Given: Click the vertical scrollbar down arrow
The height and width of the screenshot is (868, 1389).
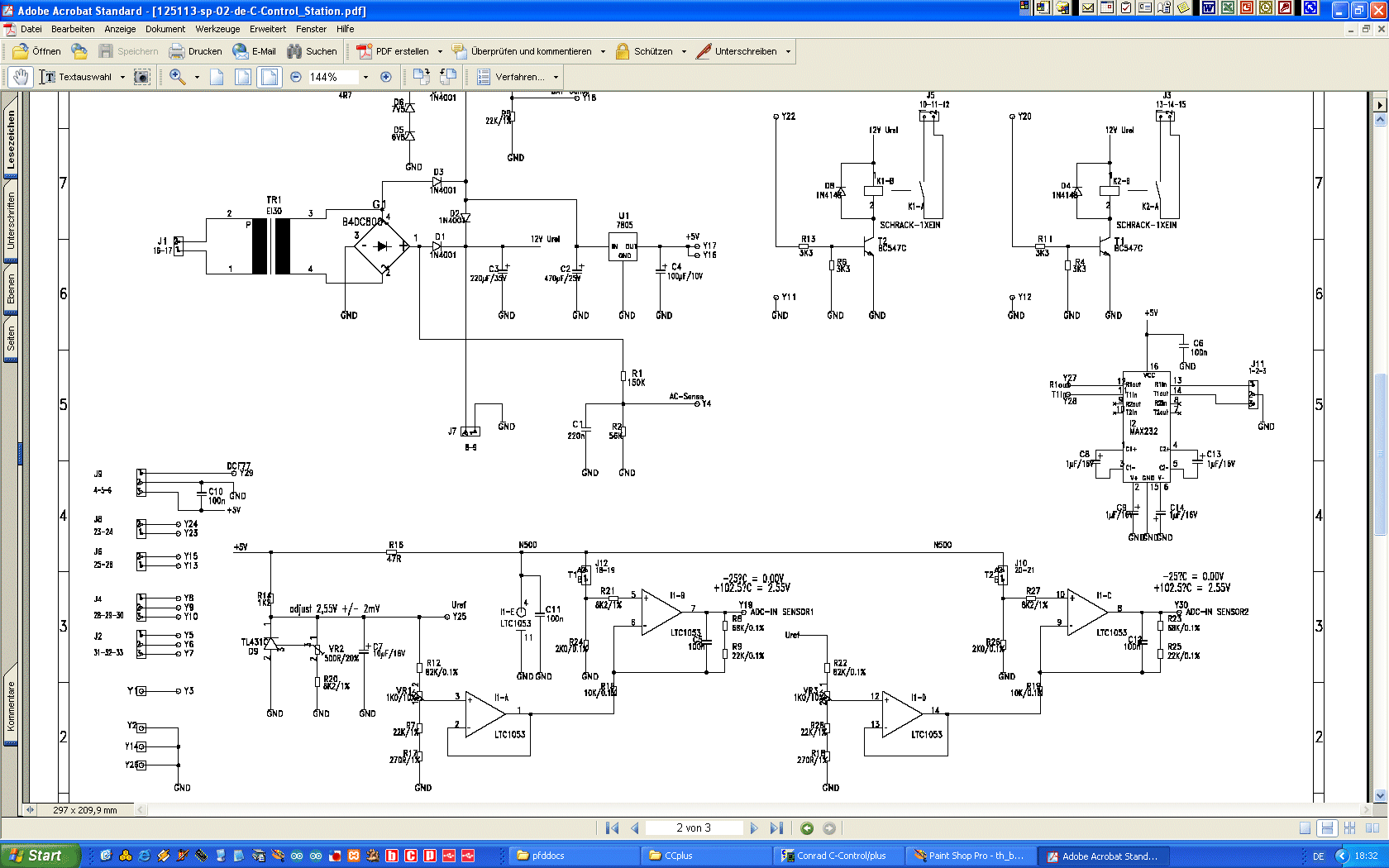Looking at the screenshot, I should pos(1380,796).
